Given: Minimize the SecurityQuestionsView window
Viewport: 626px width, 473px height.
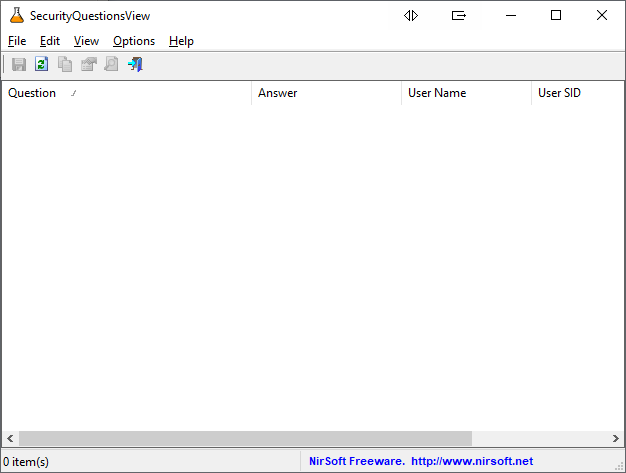Looking at the screenshot, I should (511, 16).
